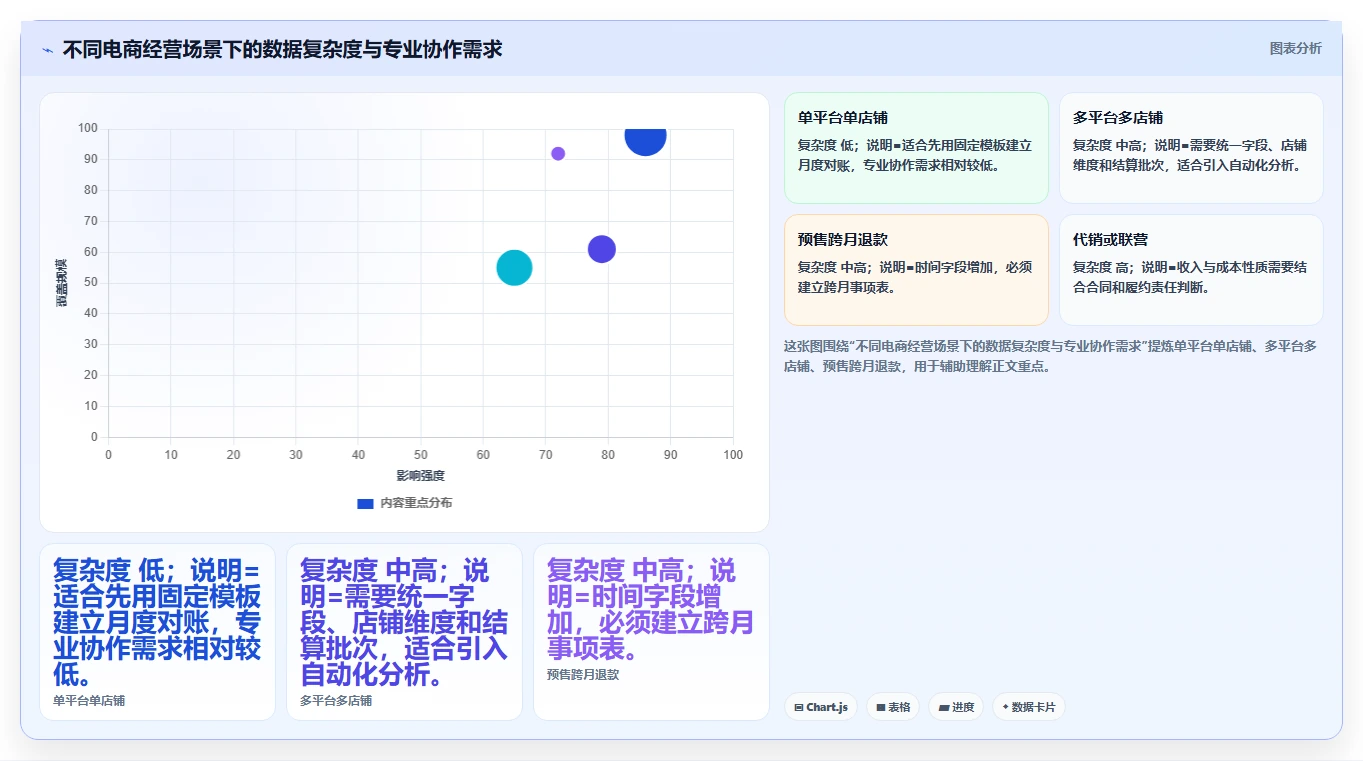Screen dimensions: 1363x761
Task: Click the Chart.js tag
Action: click(821, 707)
